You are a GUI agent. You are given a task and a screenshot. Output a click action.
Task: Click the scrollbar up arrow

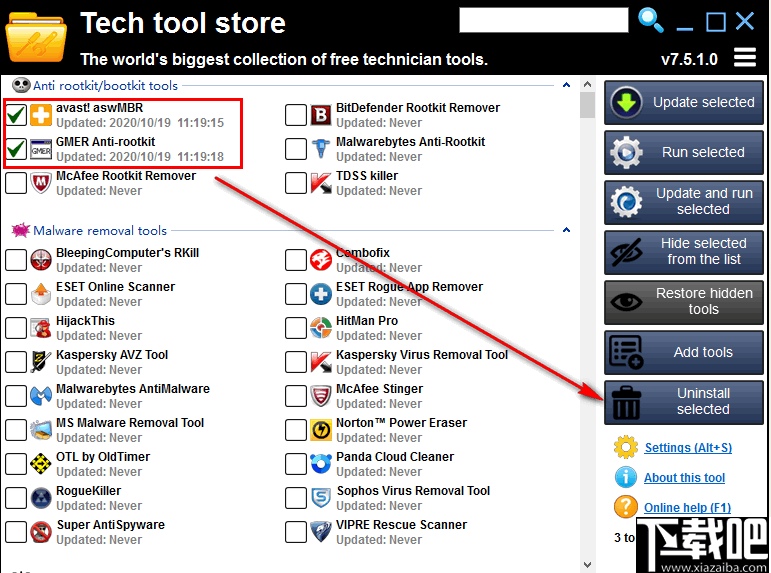click(x=587, y=84)
